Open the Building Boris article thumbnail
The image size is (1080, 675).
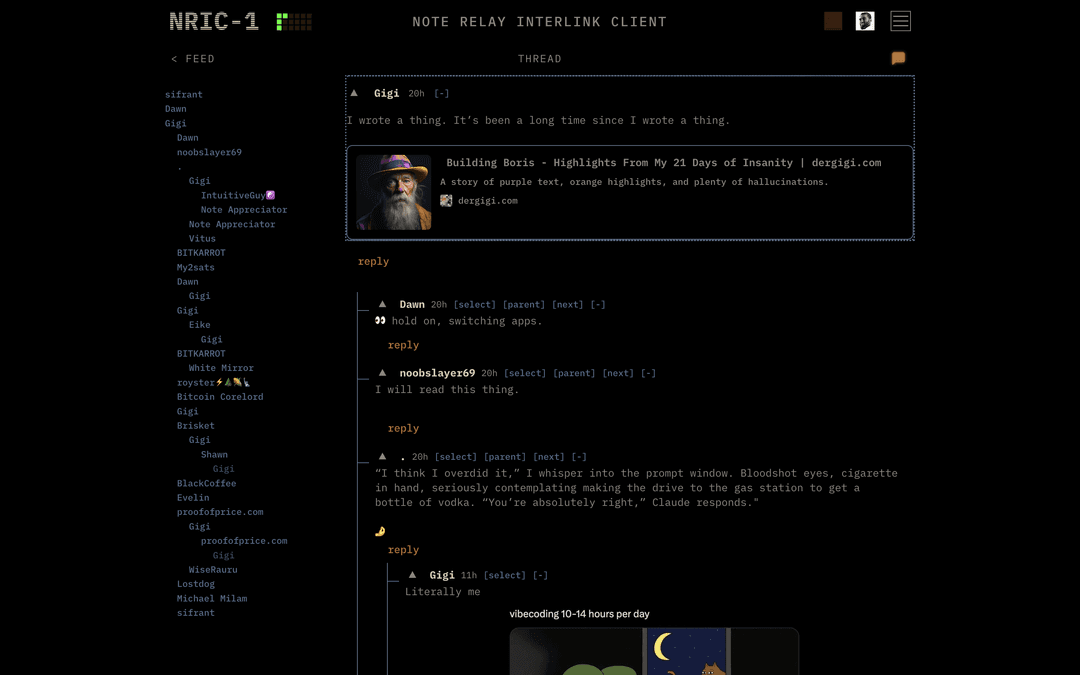coord(394,192)
